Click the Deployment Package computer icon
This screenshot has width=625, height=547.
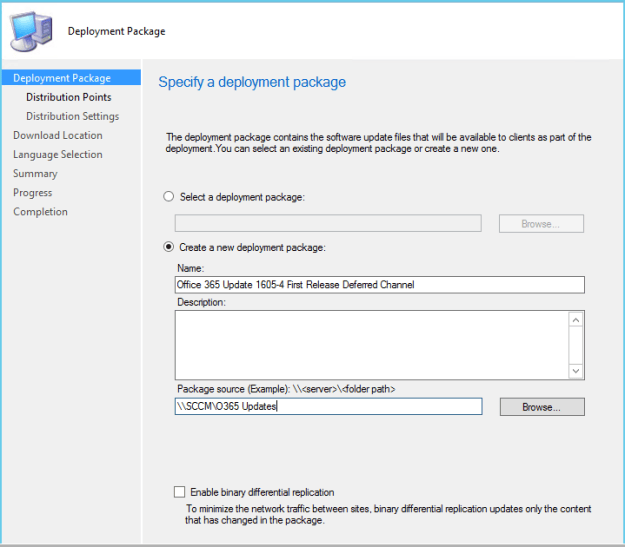[31, 31]
